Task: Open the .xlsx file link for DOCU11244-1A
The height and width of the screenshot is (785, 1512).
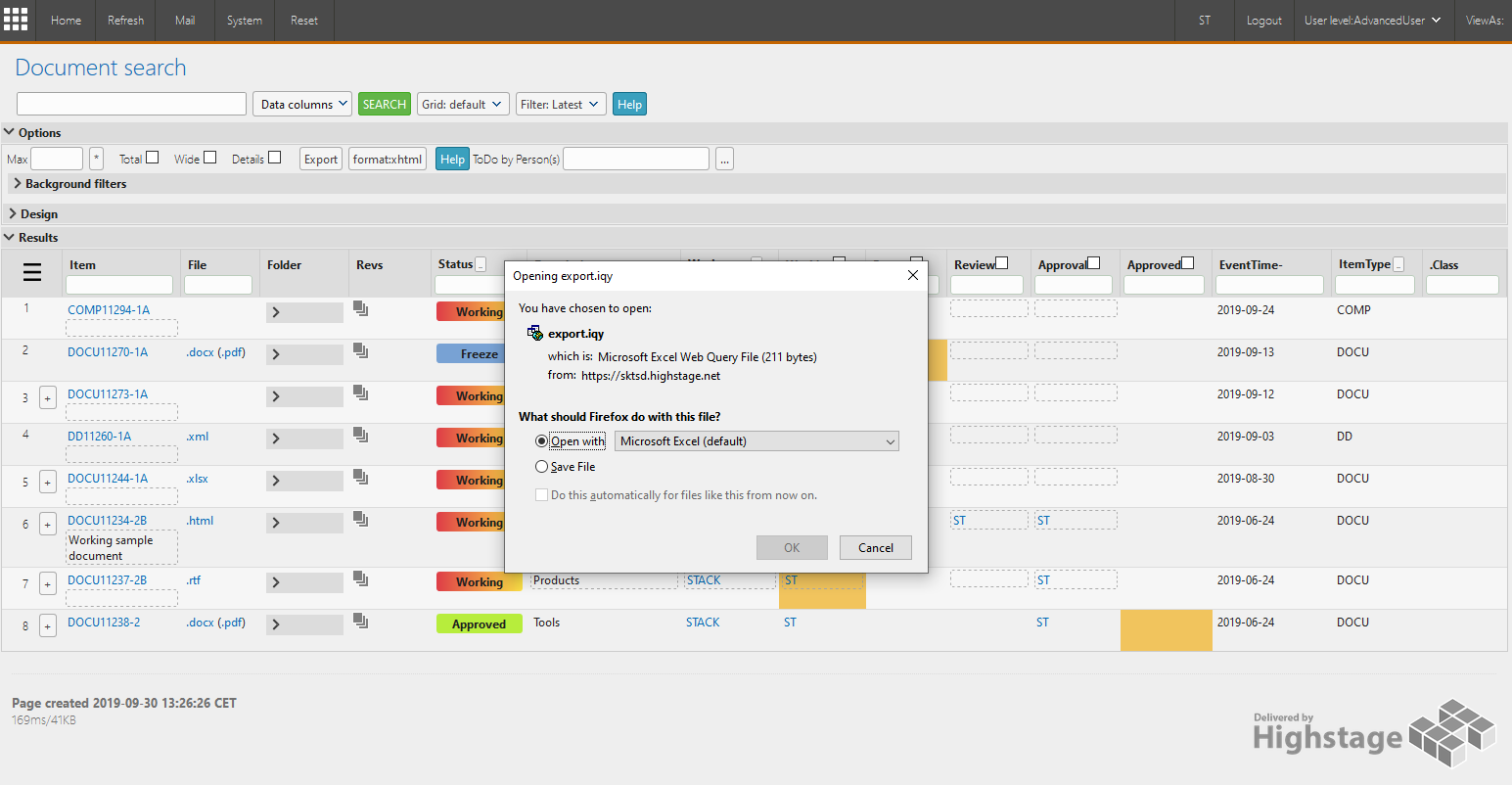Action: pos(197,478)
